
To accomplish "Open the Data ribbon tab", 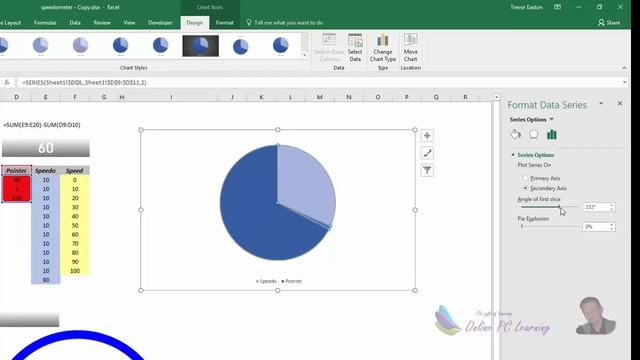I will tap(75, 23).
